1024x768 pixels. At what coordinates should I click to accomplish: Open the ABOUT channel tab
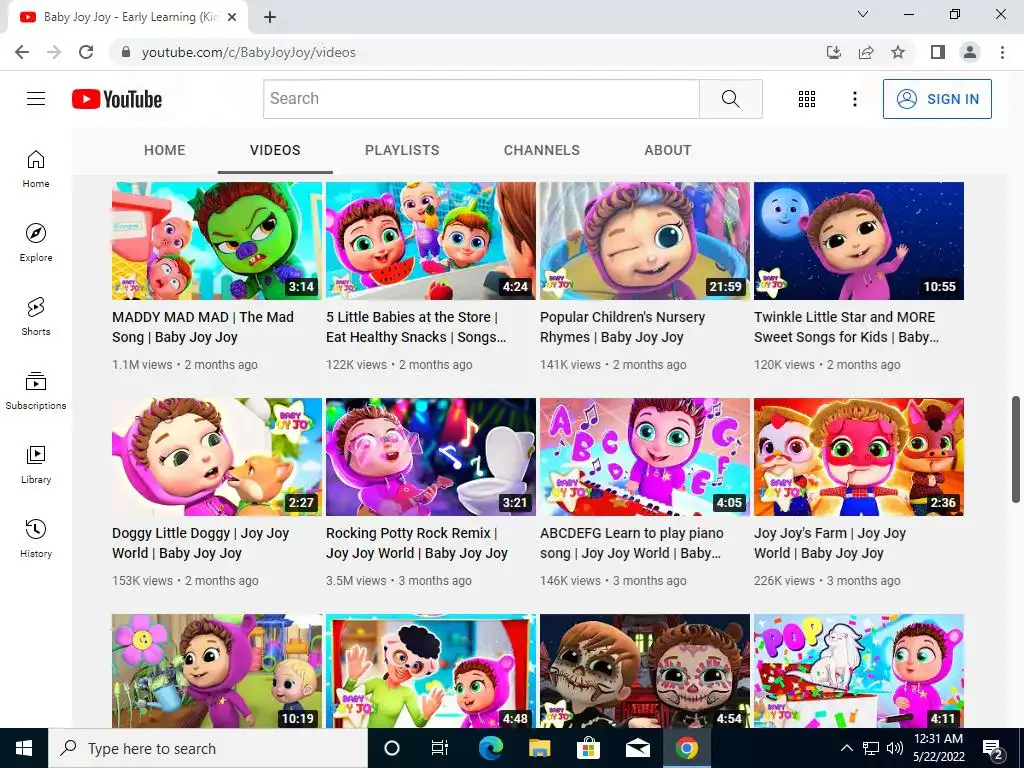(667, 150)
